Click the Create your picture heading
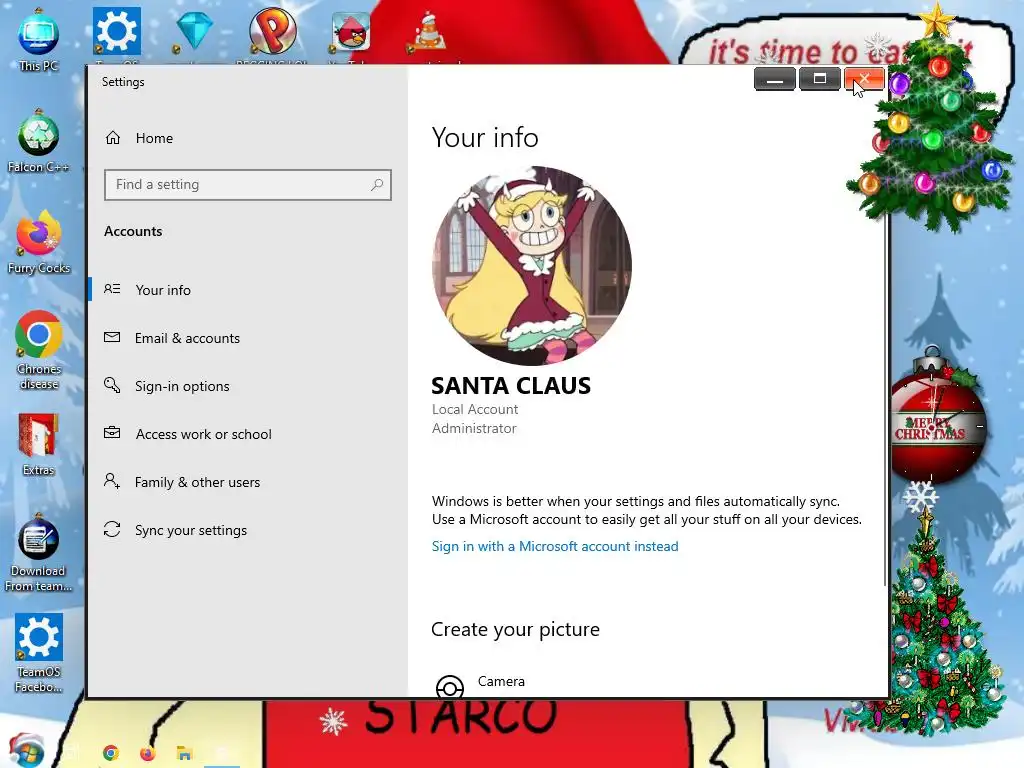The width and height of the screenshot is (1024, 768). [x=515, y=630]
